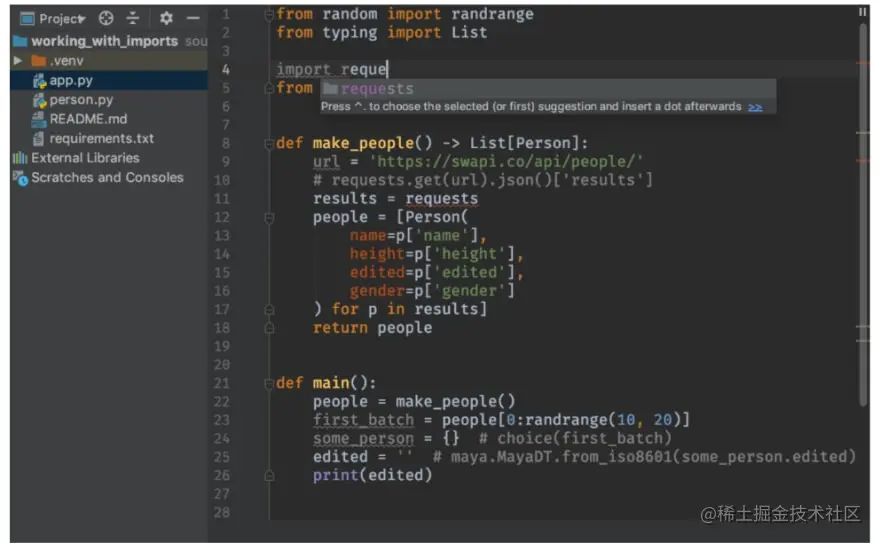Collapse the list comprehension fold at line 12
The image size is (880, 543).
pyautogui.click(x=269, y=218)
